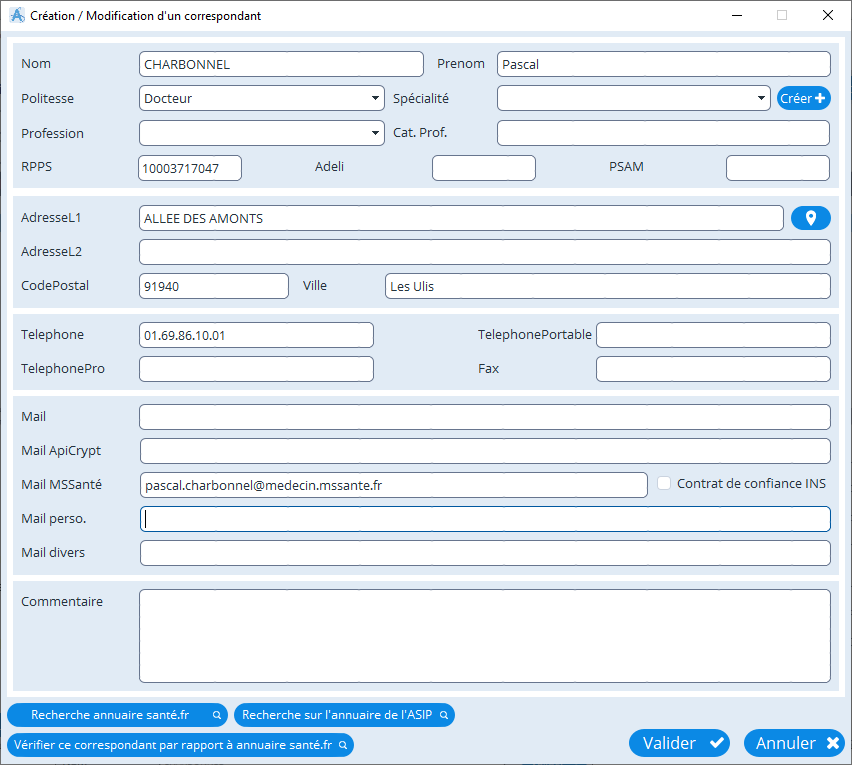Enable Contrat de confiance INS checkbox

coord(664,484)
